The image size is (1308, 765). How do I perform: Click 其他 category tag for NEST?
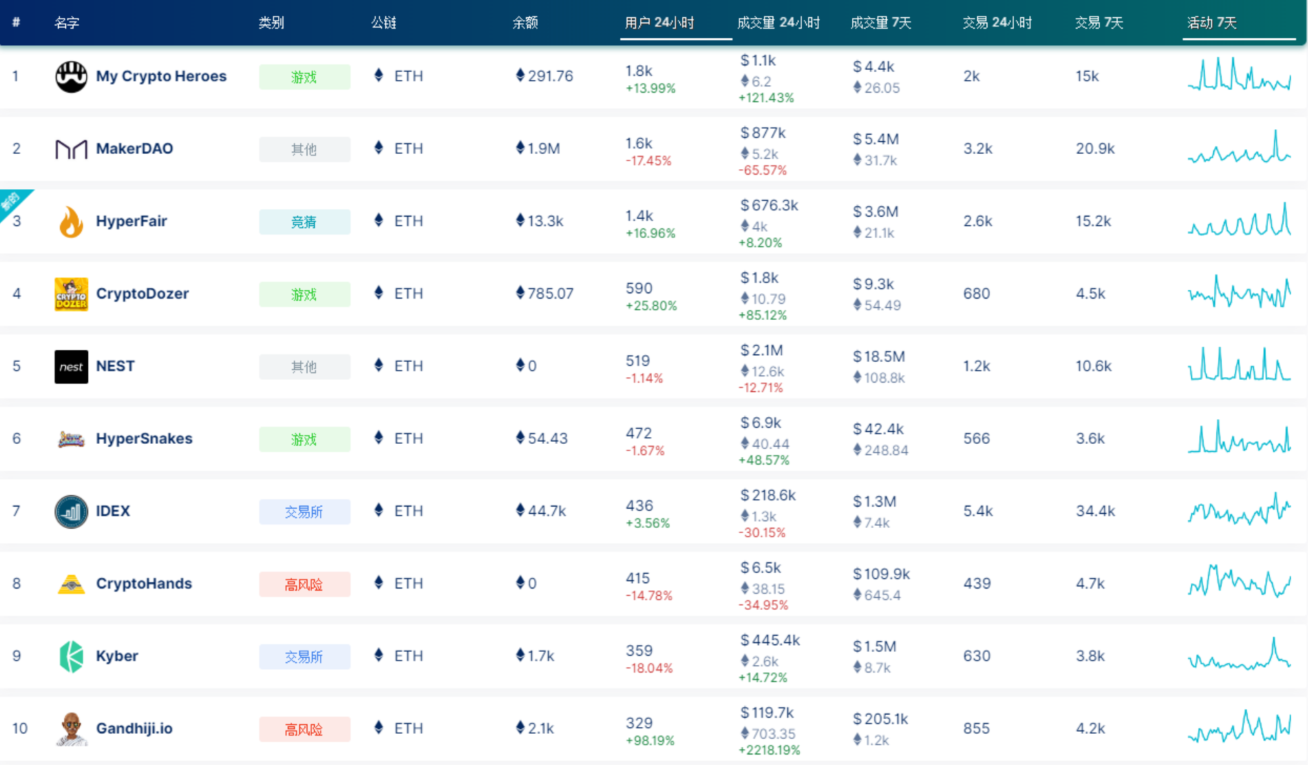pos(304,367)
